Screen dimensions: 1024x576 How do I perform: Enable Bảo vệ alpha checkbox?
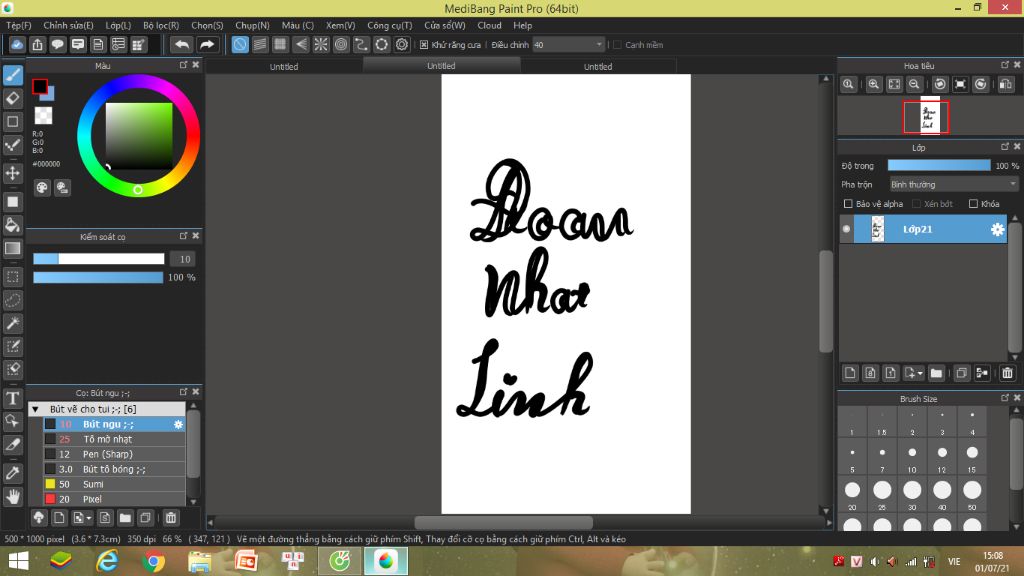pos(848,204)
